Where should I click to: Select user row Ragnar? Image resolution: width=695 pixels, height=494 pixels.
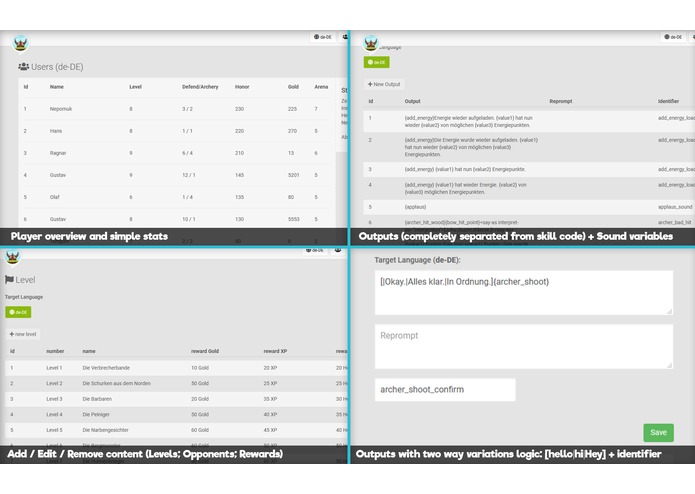point(176,153)
